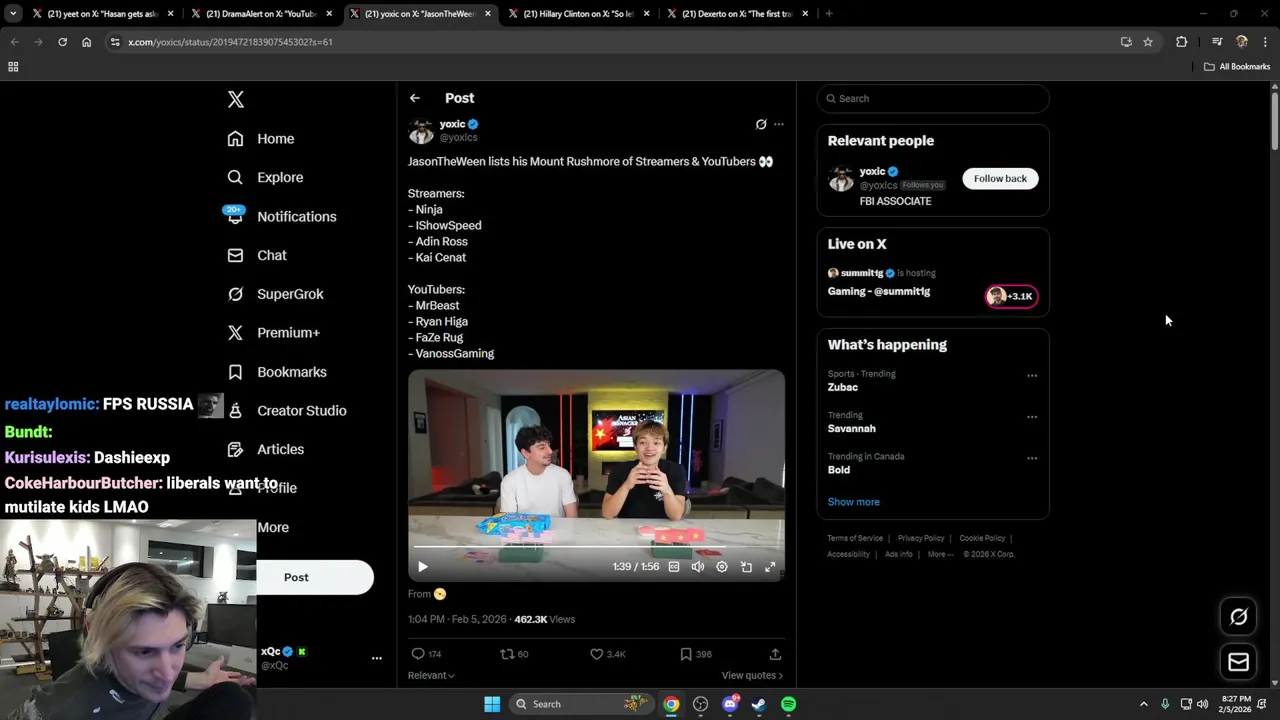This screenshot has width=1280, height=720.
Task: Enter fullscreen on the video
Action: tap(770, 567)
